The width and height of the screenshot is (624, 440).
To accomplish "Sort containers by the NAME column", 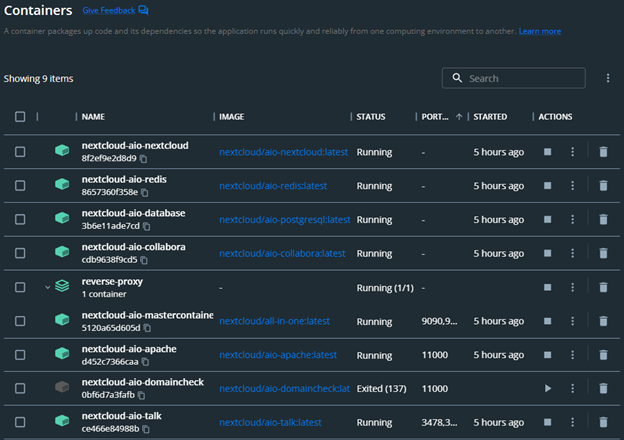I will [x=93, y=117].
